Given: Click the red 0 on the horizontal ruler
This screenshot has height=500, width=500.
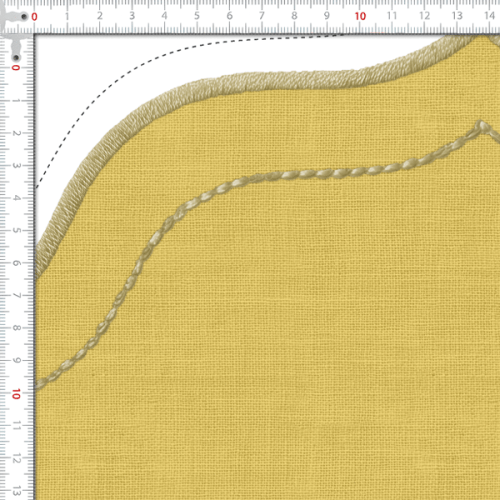Looking at the screenshot, I should coord(34,17).
